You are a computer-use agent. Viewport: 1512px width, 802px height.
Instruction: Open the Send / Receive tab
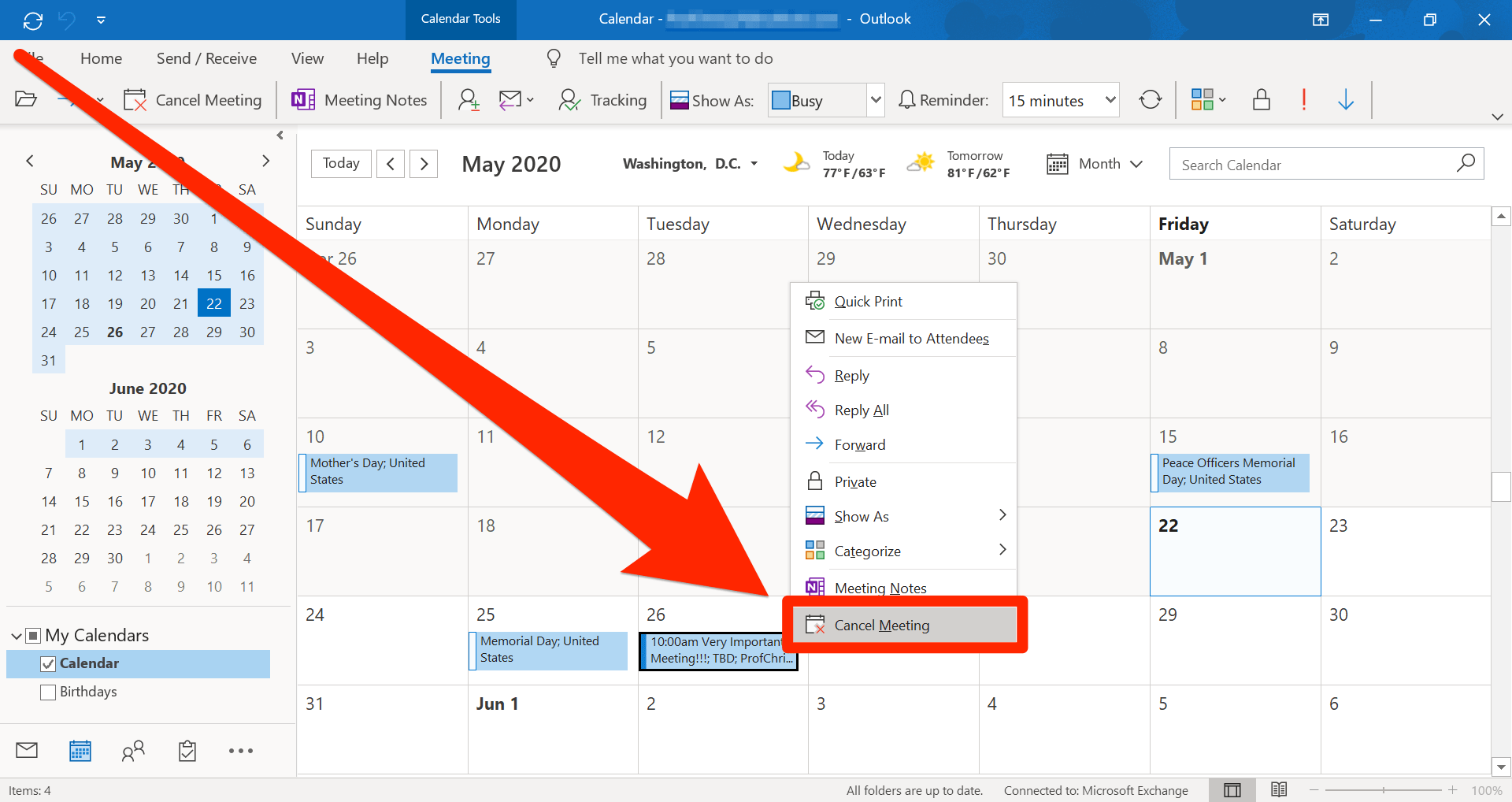coord(206,58)
